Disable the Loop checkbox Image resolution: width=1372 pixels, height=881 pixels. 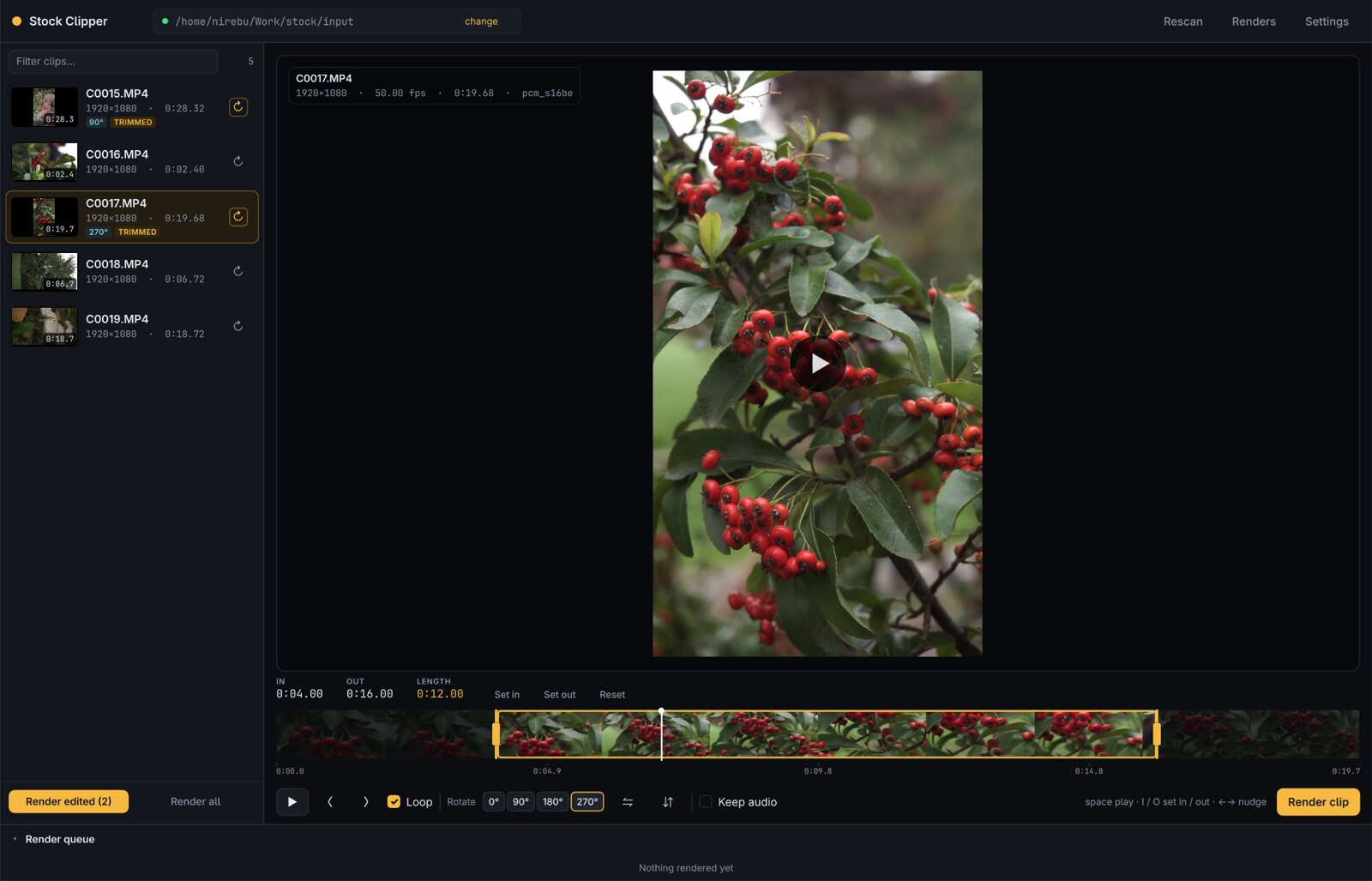[x=394, y=802]
